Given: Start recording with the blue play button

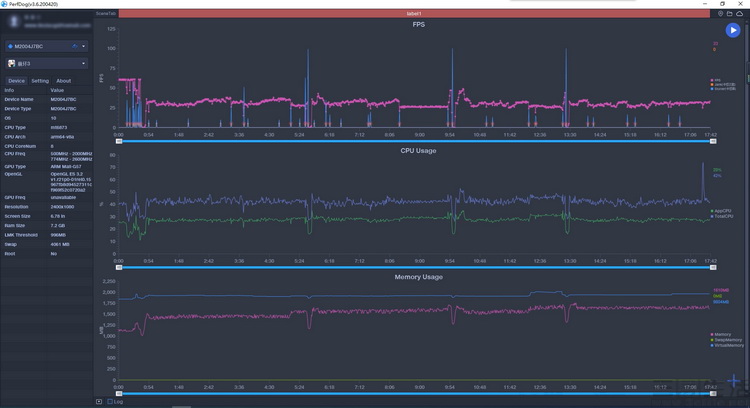Looking at the screenshot, I should pos(732,30).
